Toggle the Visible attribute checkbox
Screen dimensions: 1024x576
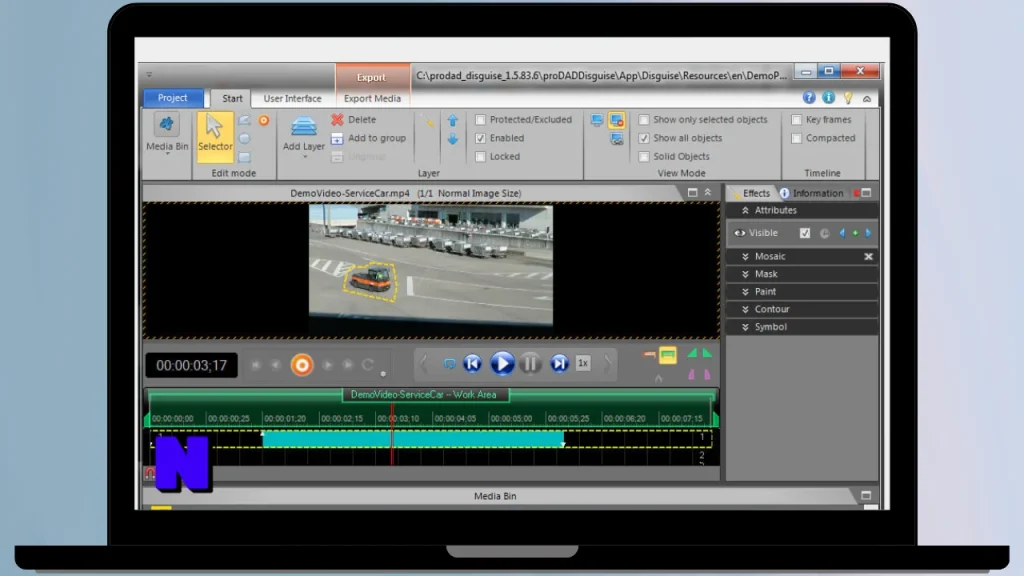click(805, 233)
